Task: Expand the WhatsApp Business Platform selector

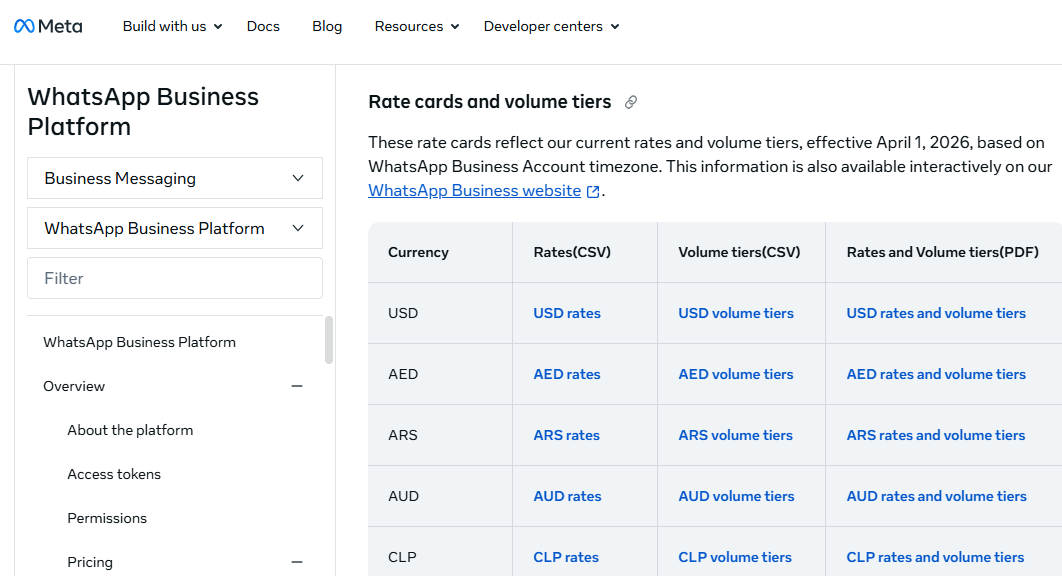Action: tap(175, 228)
